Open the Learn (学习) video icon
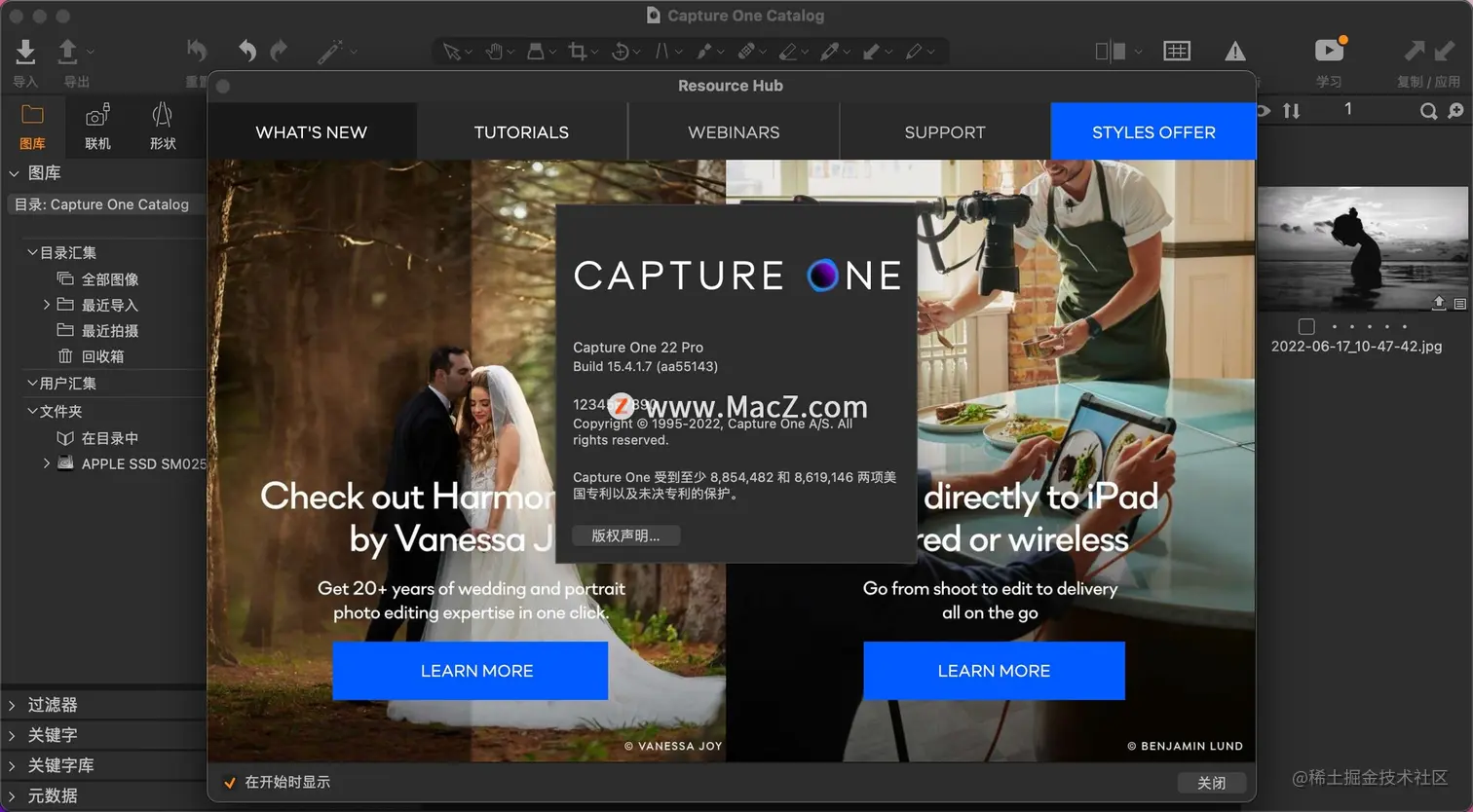 coord(1329,50)
